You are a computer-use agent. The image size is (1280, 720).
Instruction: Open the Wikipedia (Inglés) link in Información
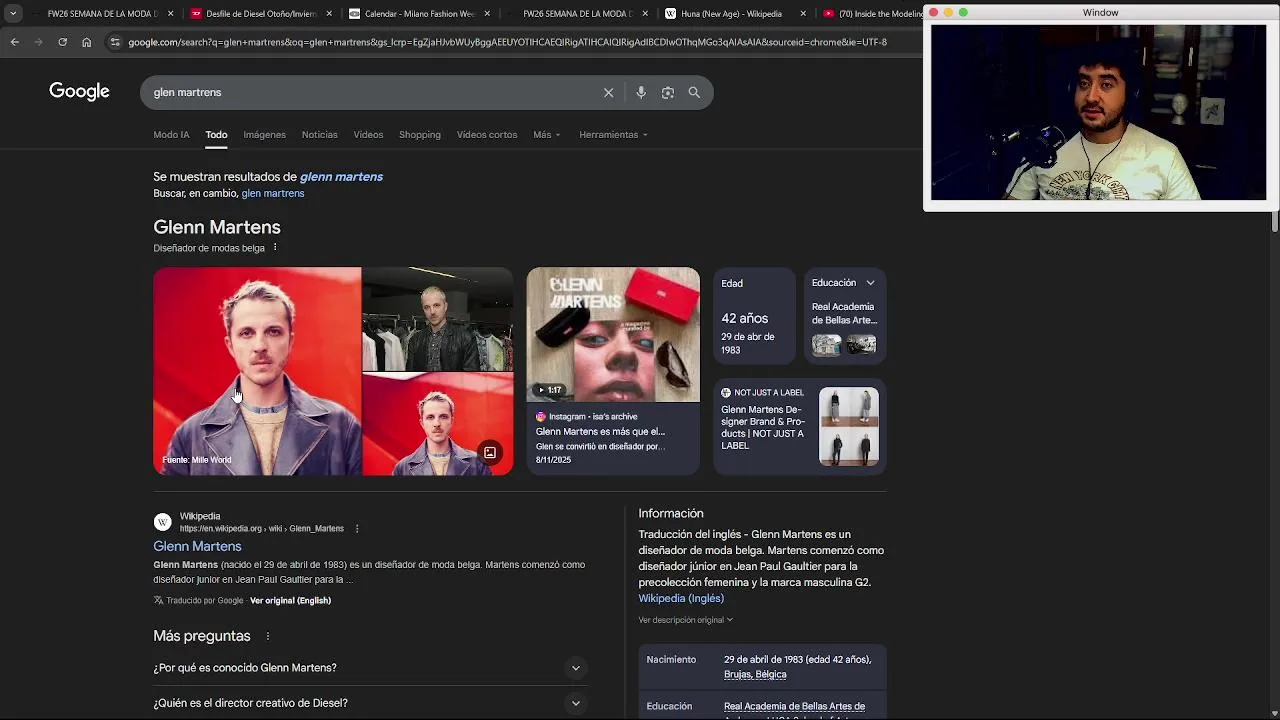point(681,598)
